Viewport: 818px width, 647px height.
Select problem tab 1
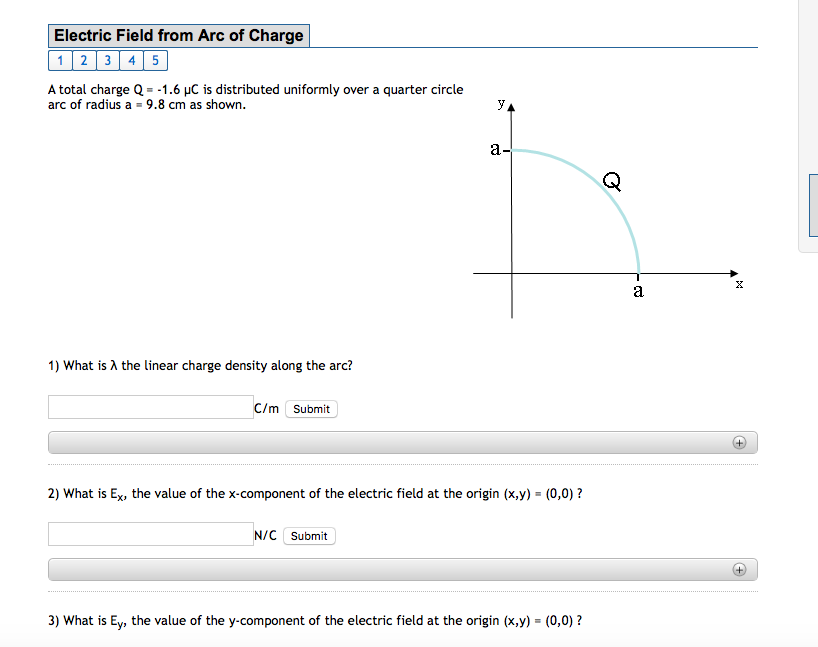pos(60,60)
